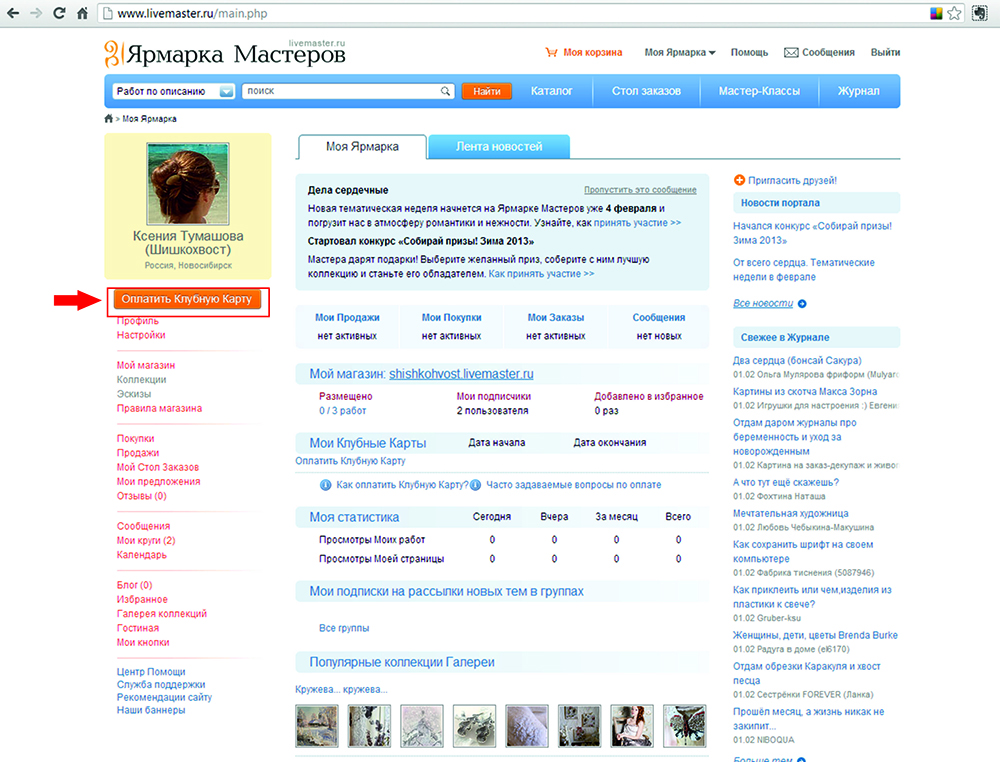Click 0 / 3 работ link
Image resolution: width=1000 pixels, height=762 pixels.
342,411
